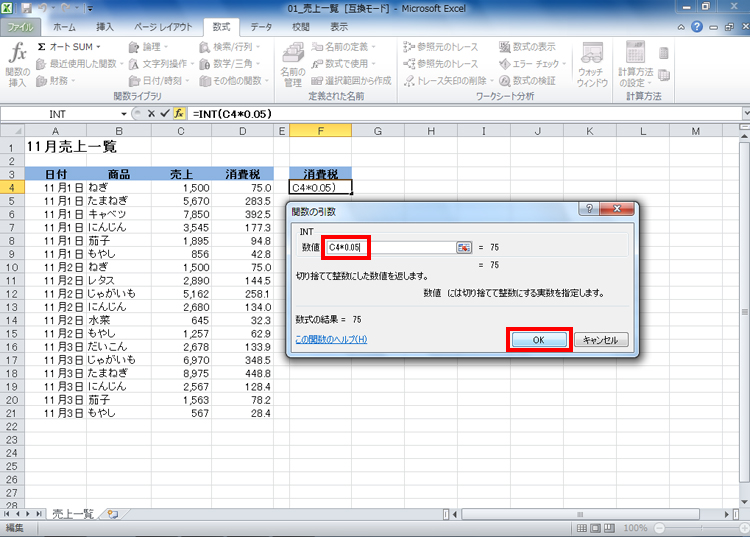Viewport: 750px width, 537px height.
Task: Cancel formula entry with X in formula bar
Action: [x=151, y=114]
